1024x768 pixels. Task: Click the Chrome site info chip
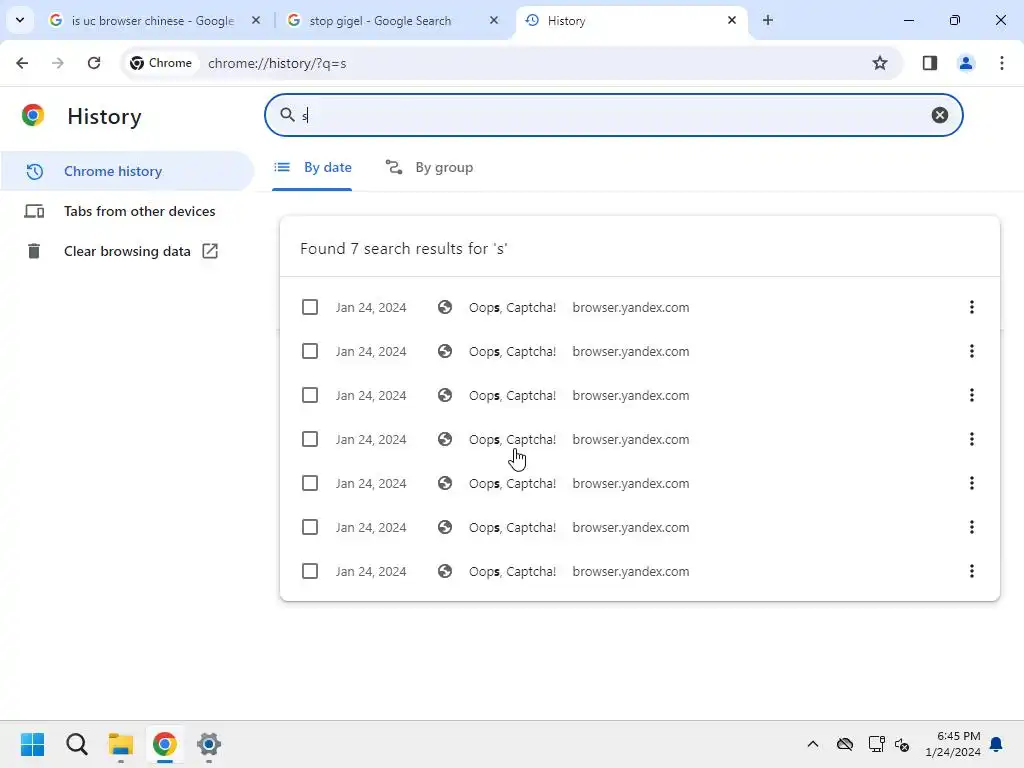(161, 63)
